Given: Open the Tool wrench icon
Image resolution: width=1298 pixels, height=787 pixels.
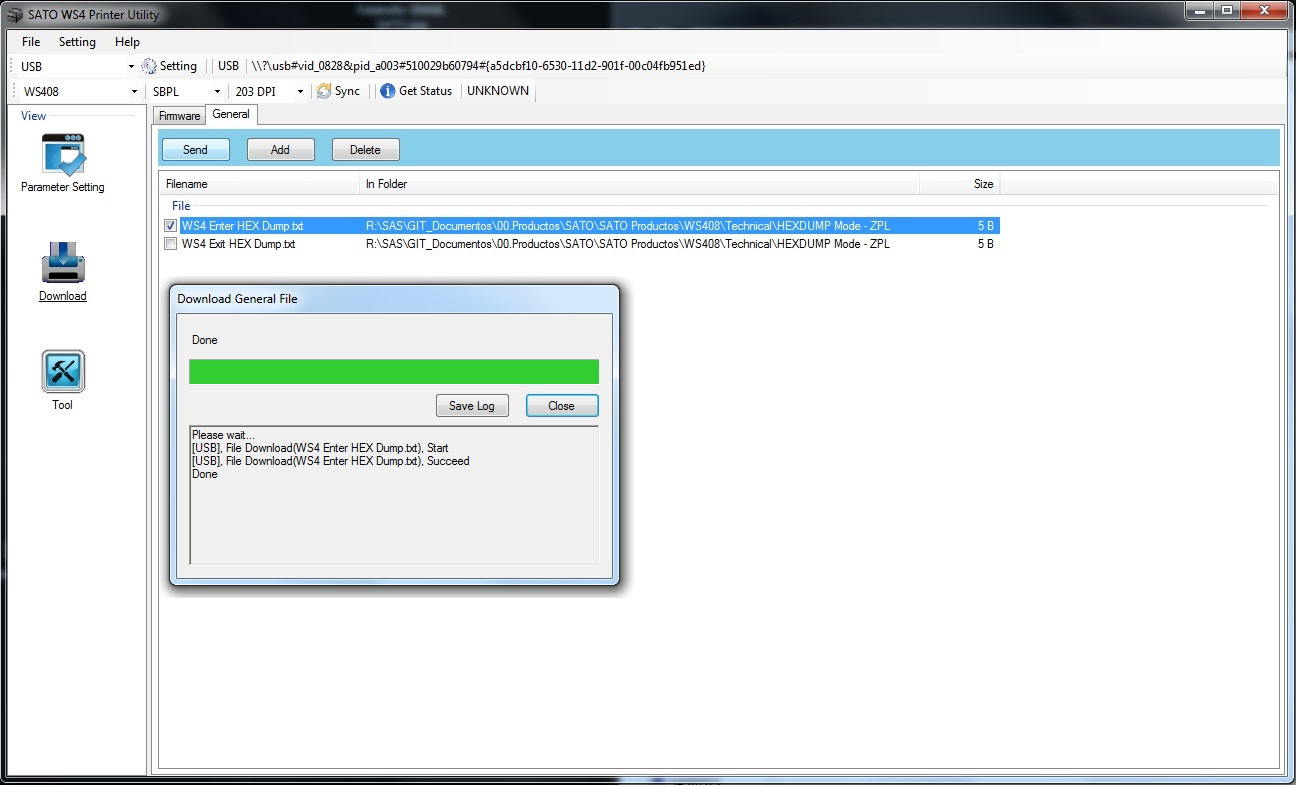Looking at the screenshot, I should 63,372.
